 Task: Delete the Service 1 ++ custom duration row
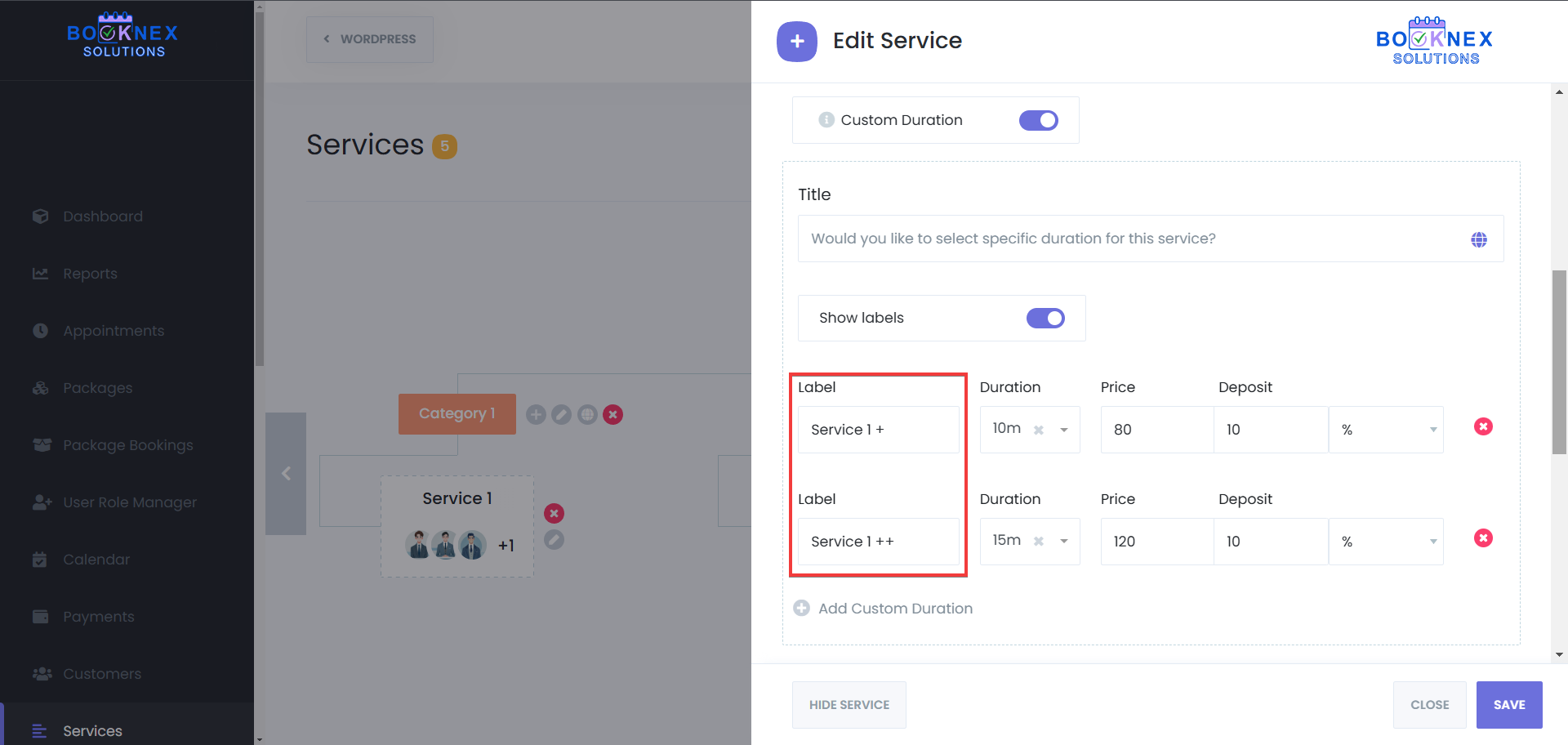pyautogui.click(x=1483, y=538)
